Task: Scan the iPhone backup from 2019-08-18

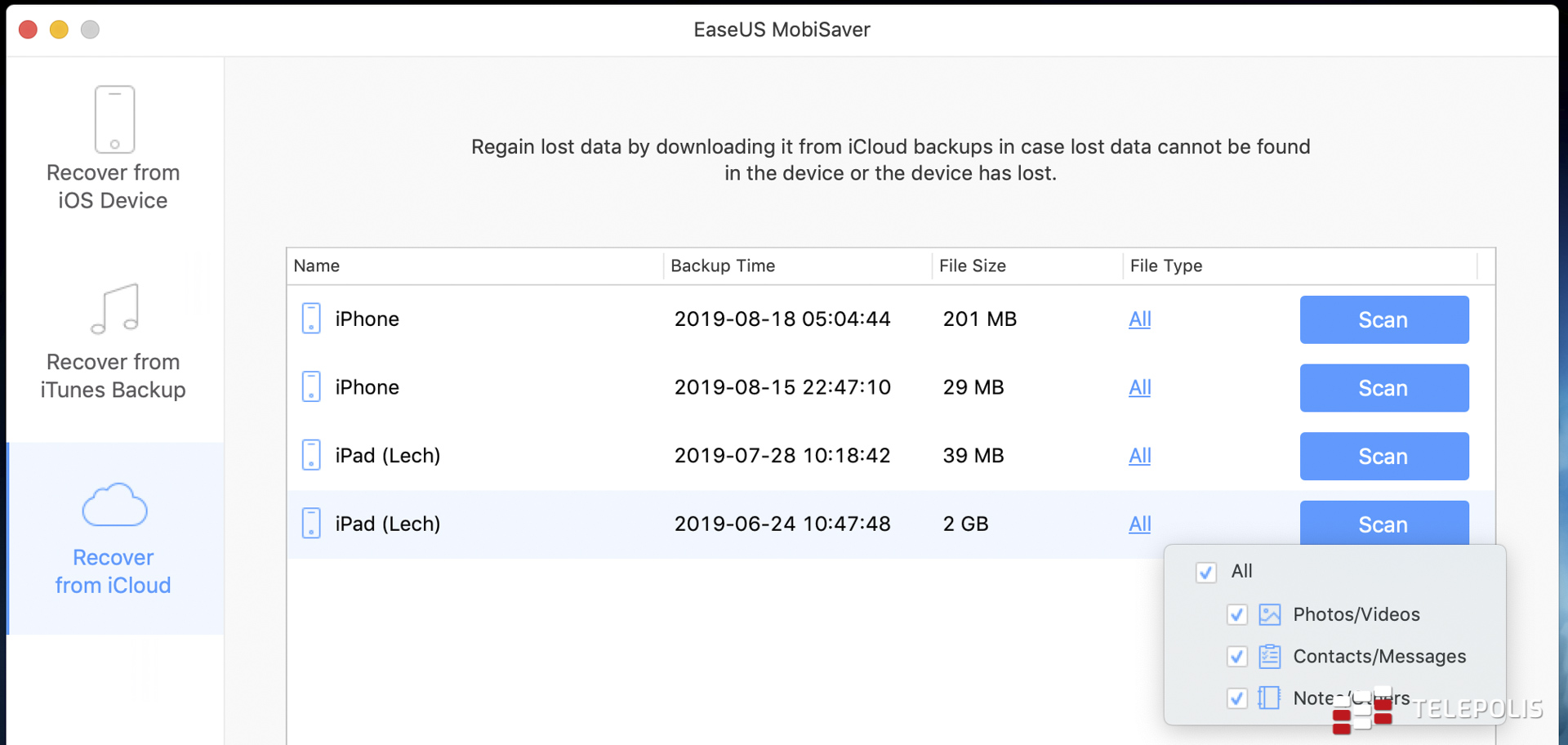Action: (x=1383, y=319)
